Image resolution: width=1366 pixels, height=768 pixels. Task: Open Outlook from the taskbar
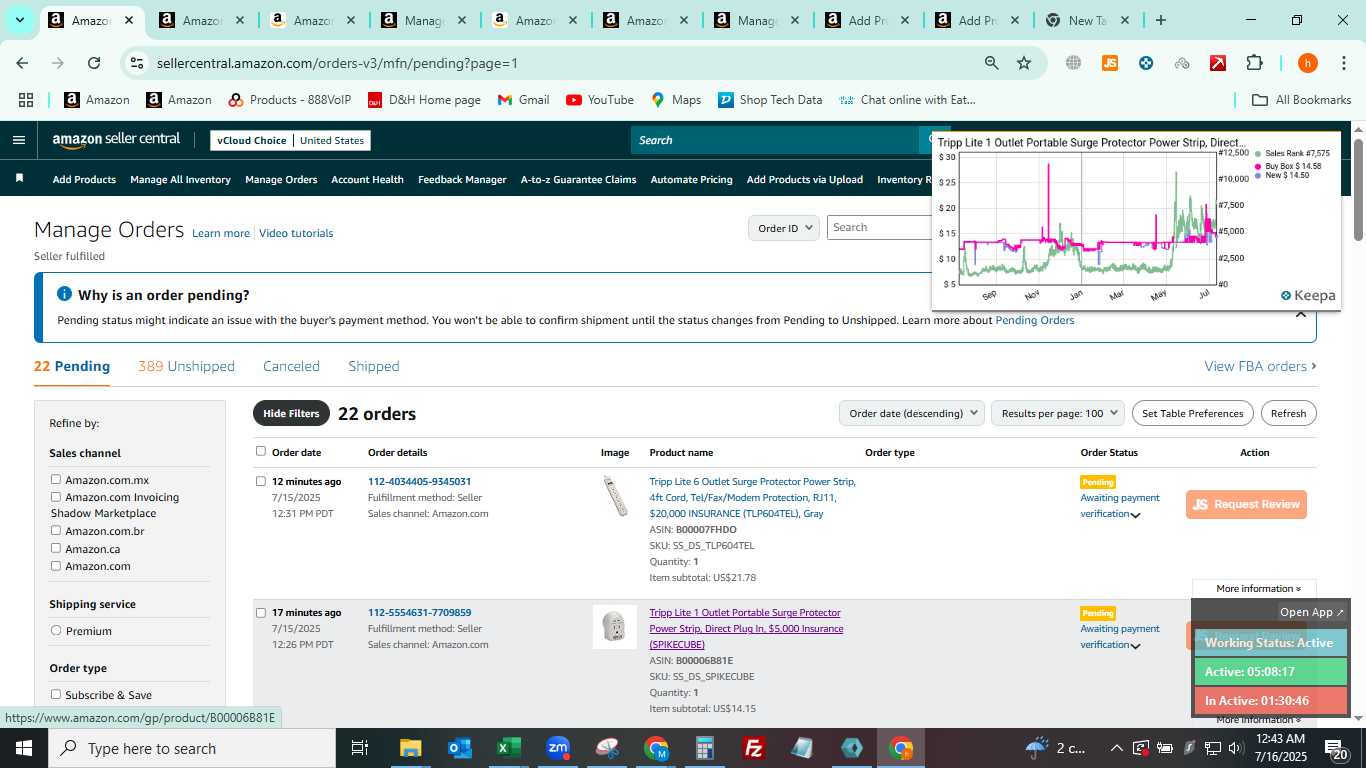tap(460, 748)
